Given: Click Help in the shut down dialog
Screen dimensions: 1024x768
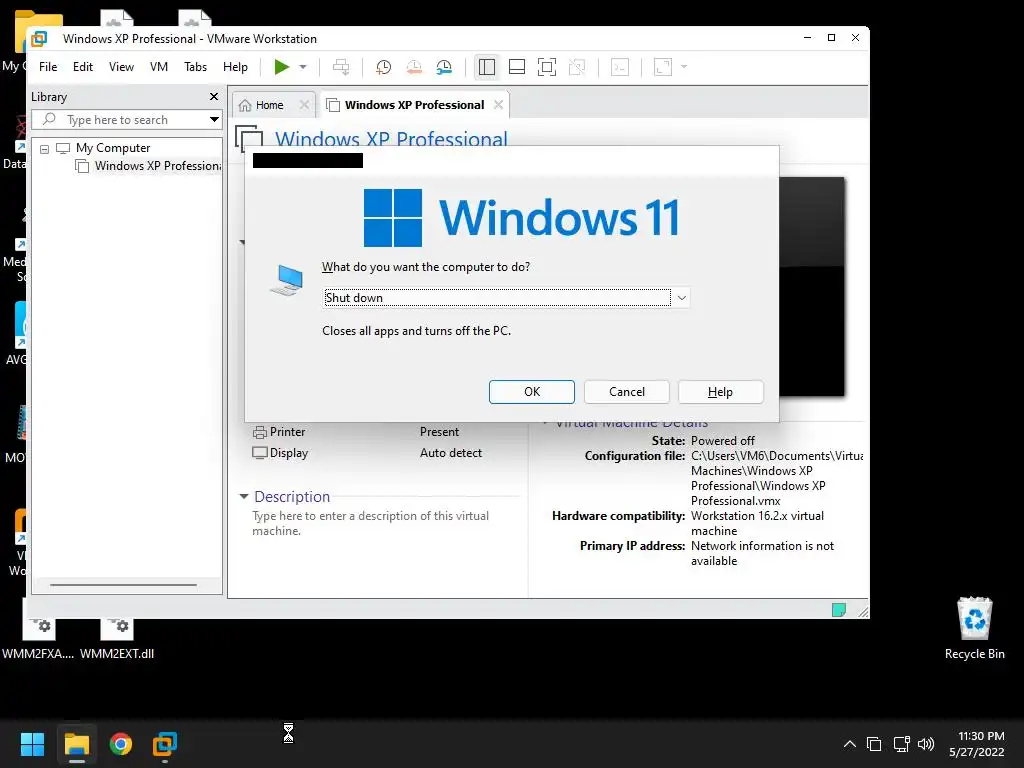Looking at the screenshot, I should pos(720,392).
